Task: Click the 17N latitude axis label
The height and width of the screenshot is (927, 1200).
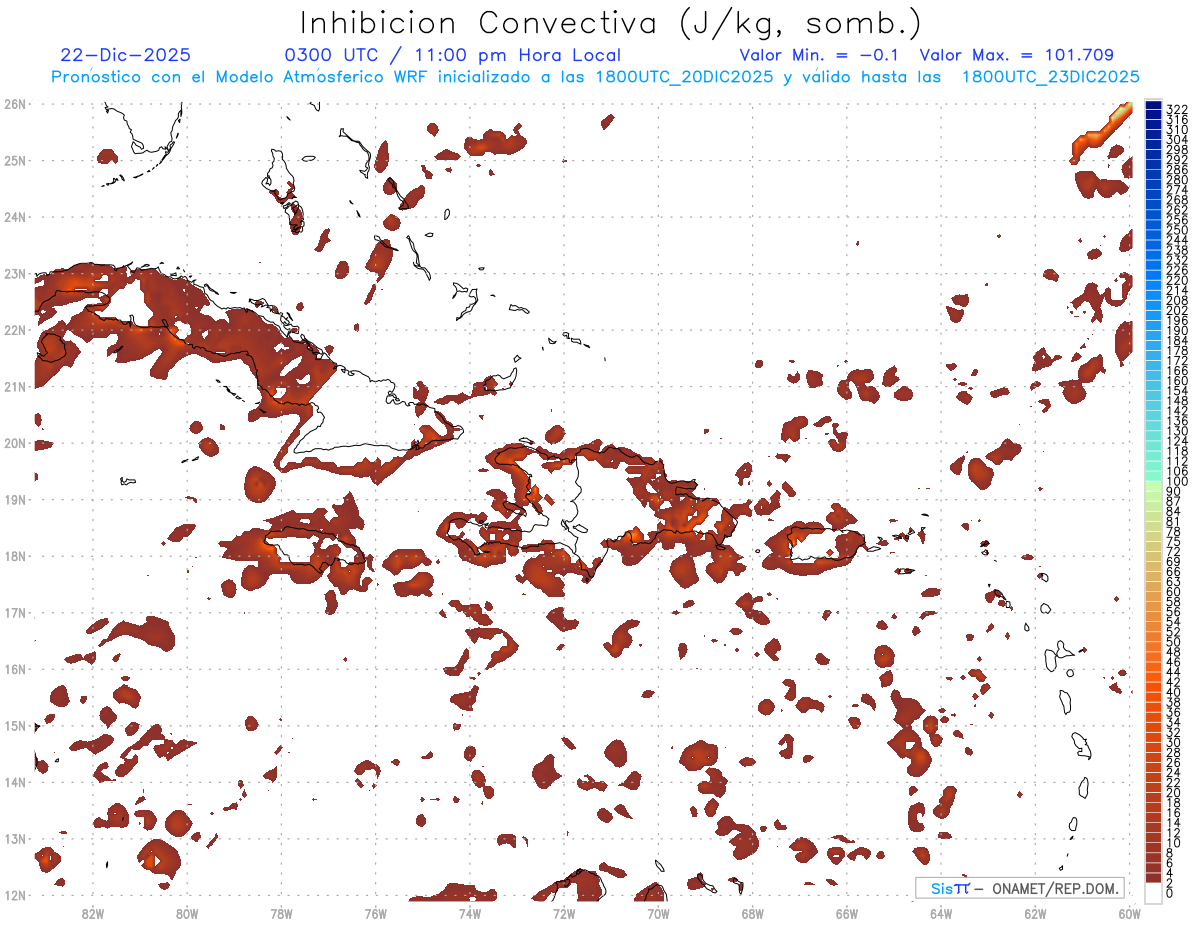Action: (x=14, y=612)
